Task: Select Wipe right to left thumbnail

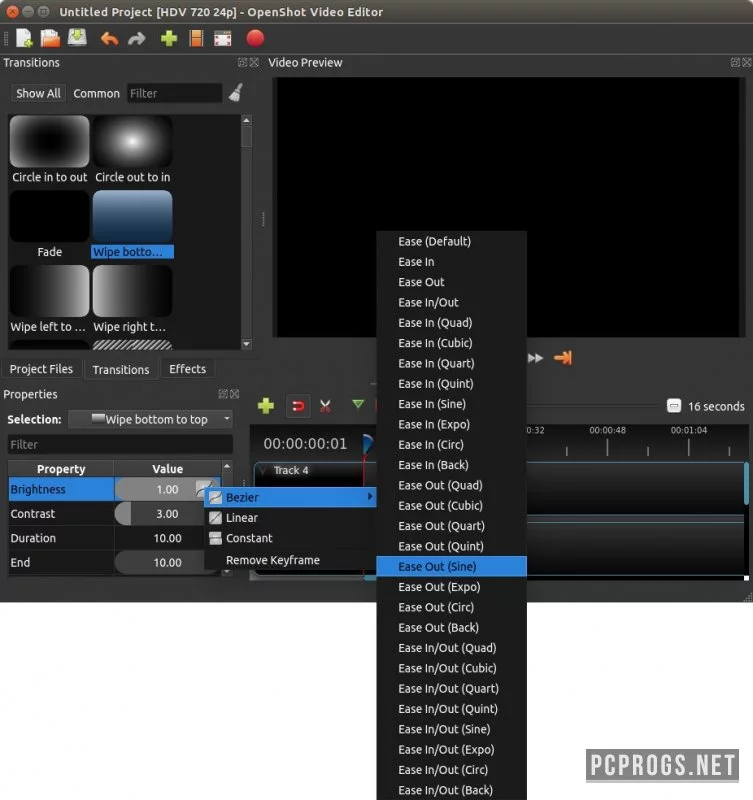Action: pyautogui.click(x=132, y=291)
